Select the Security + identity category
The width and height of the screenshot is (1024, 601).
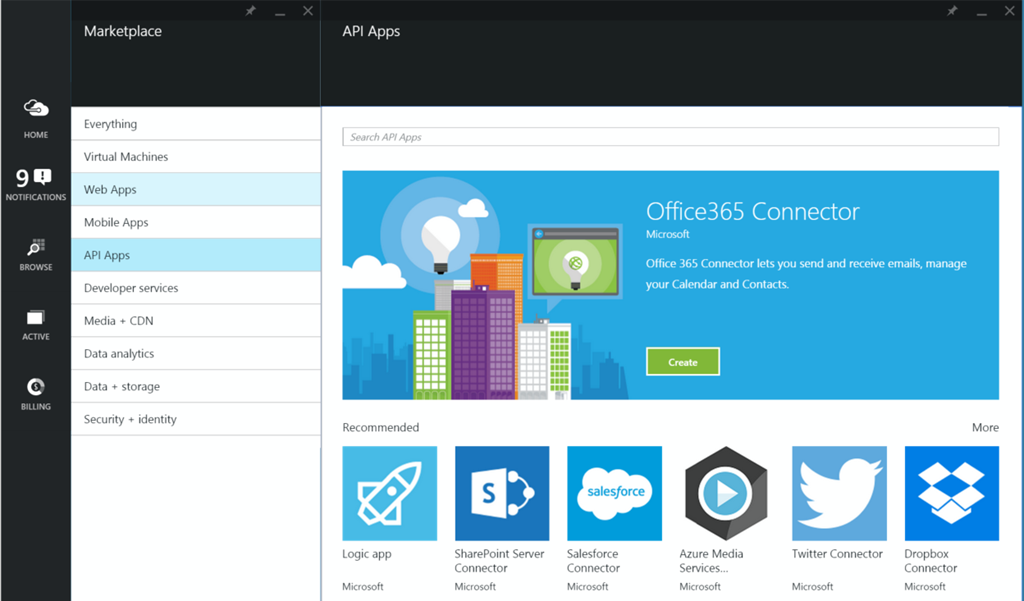[196, 419]
